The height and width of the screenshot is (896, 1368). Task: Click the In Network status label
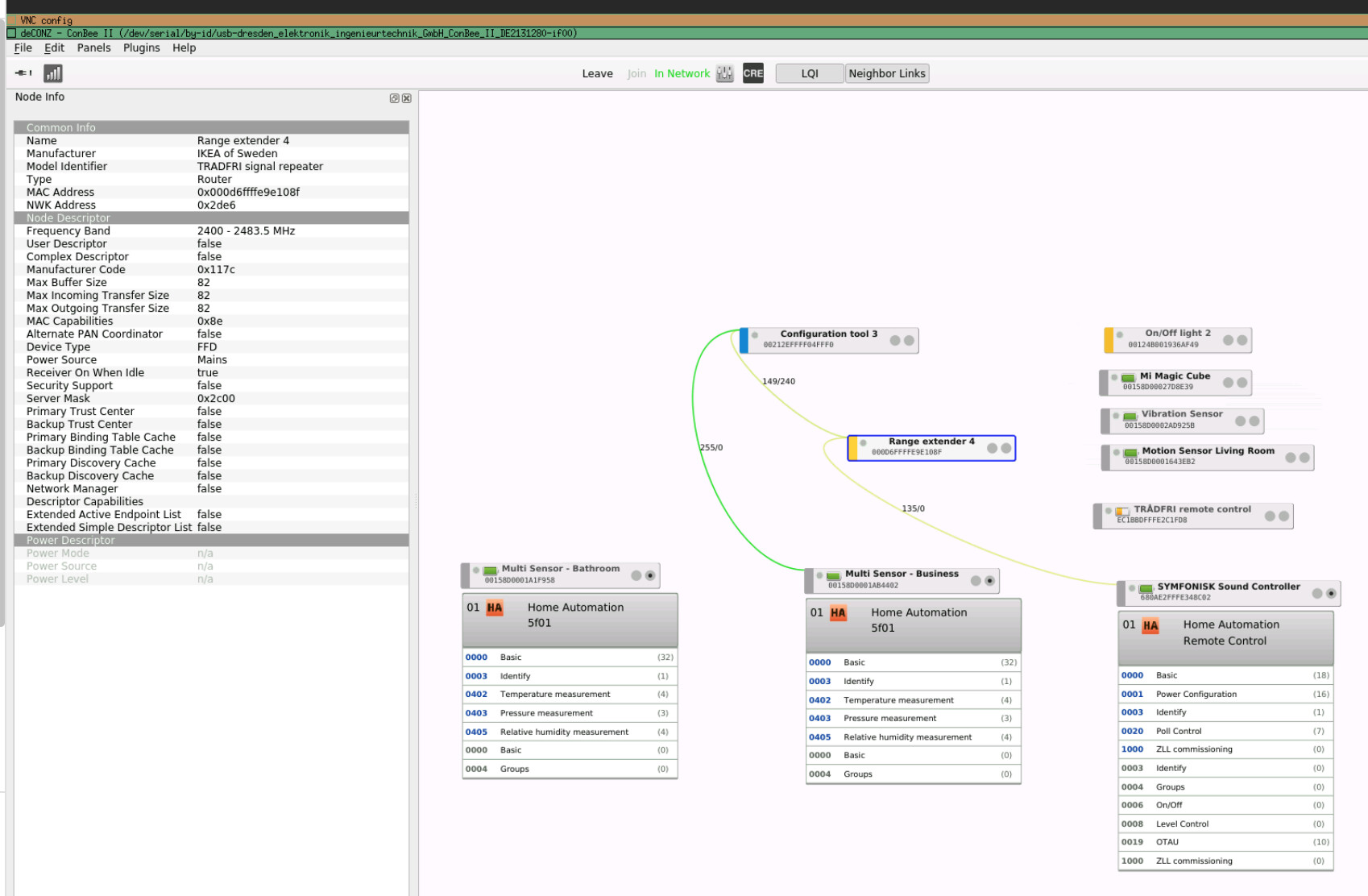682,73
